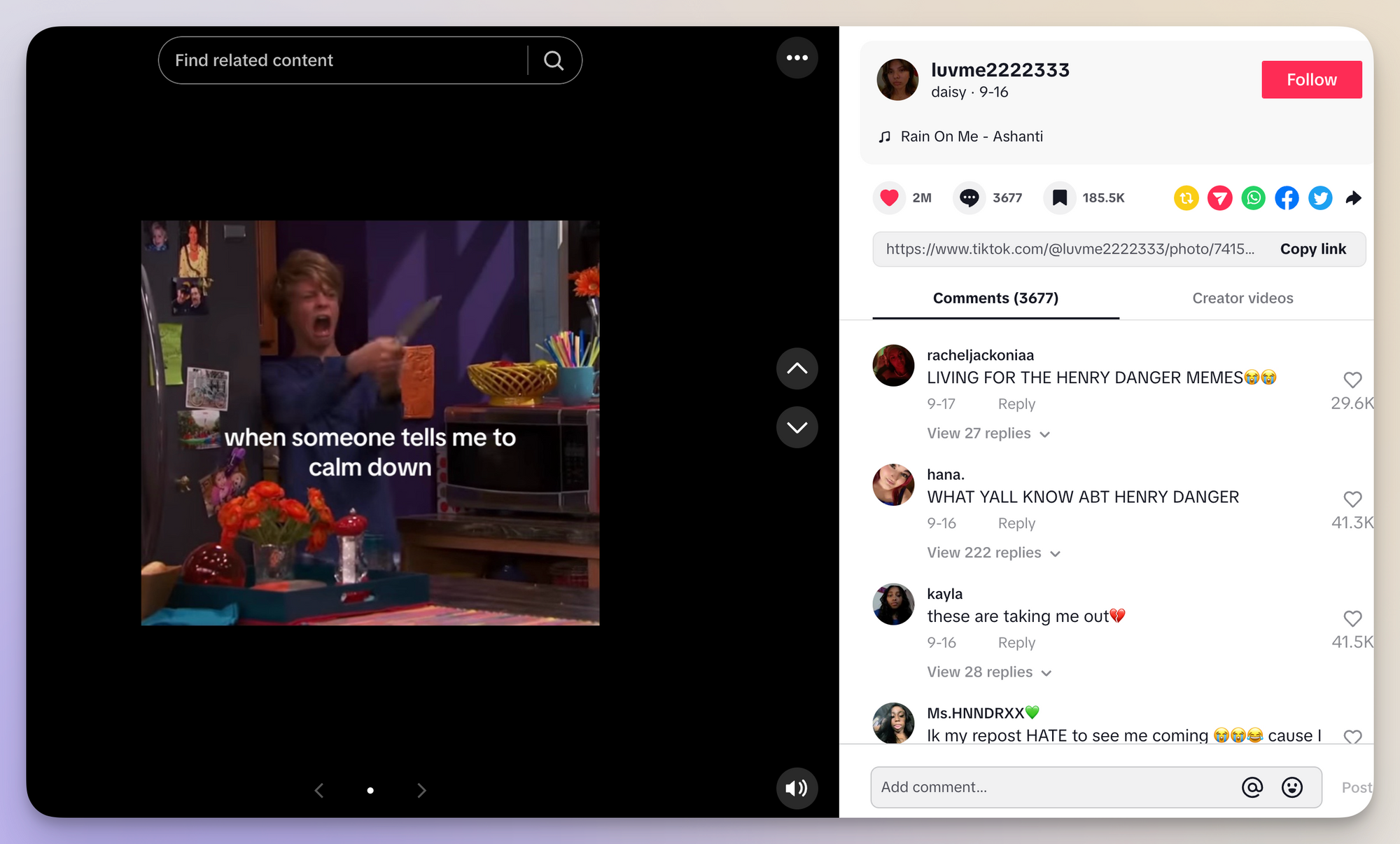This screenshot has height=844, width=1400.
Task: Click kayla username
Action: [x=944, y=593]
